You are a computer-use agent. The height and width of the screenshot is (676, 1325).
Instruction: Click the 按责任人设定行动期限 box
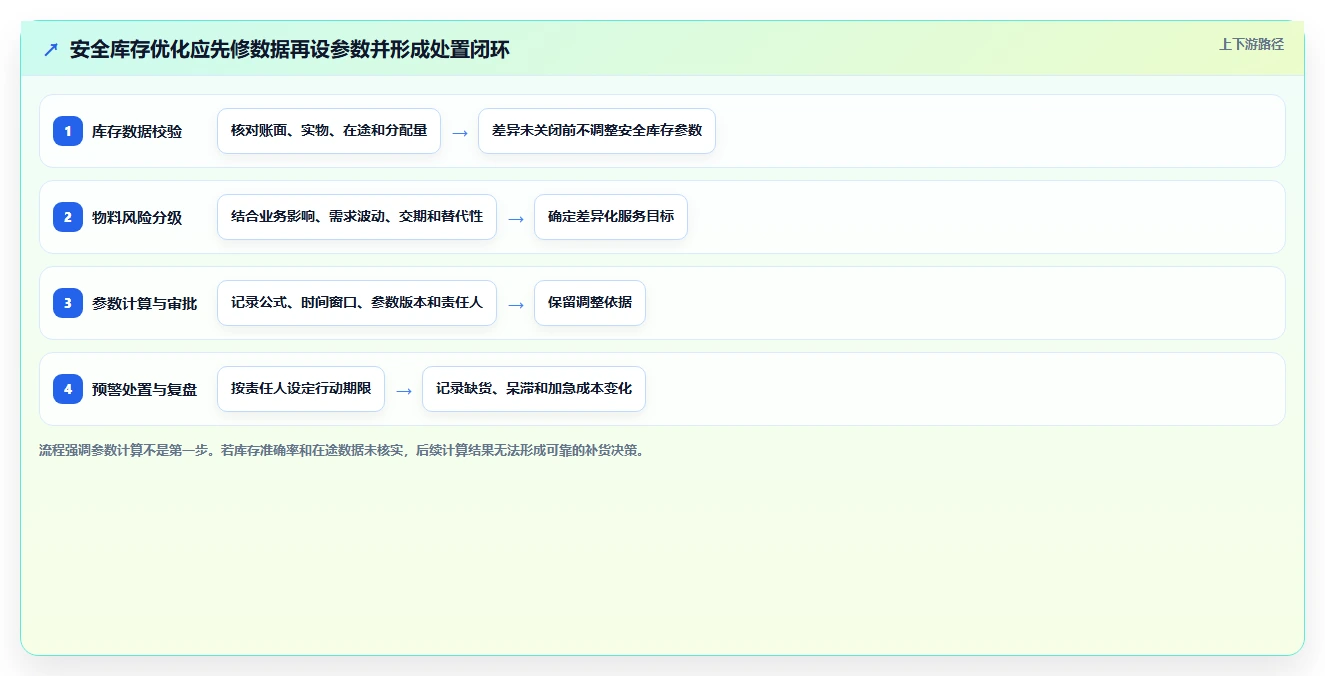301,389
